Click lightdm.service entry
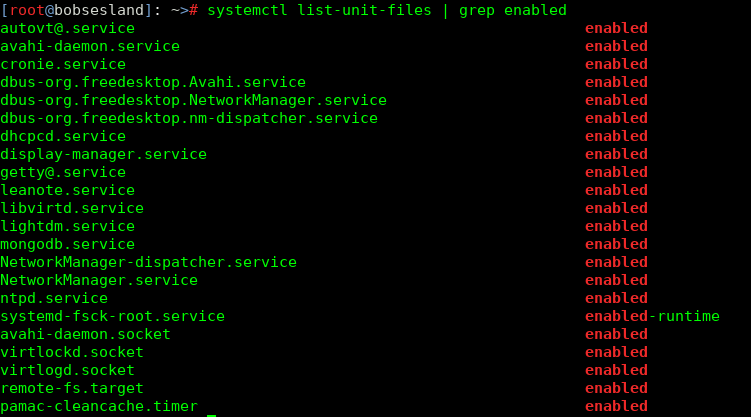The height and width of the screenshot is (417, 751). 68,226
